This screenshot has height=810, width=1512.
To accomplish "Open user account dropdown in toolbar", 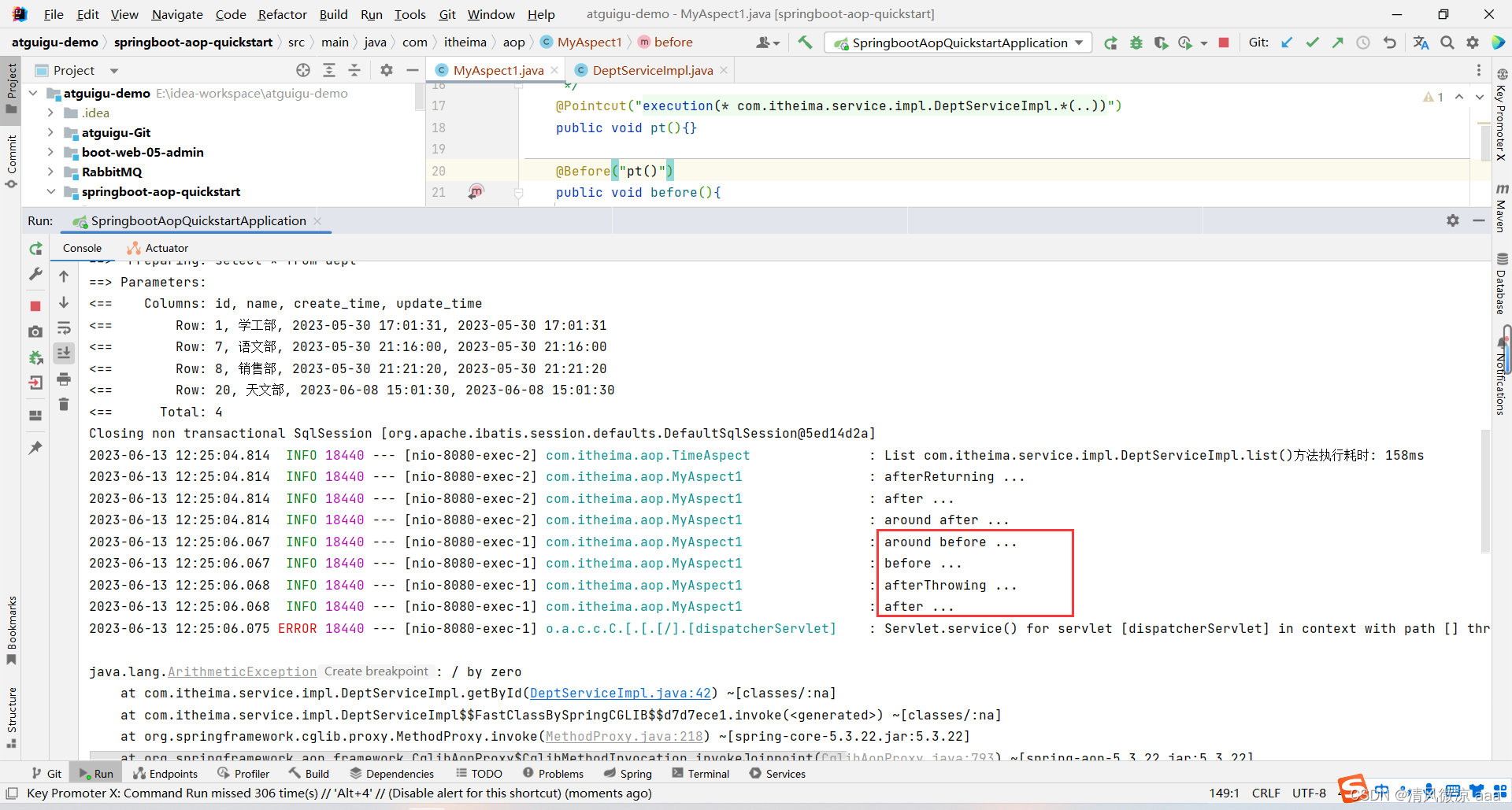I will 768,43.
